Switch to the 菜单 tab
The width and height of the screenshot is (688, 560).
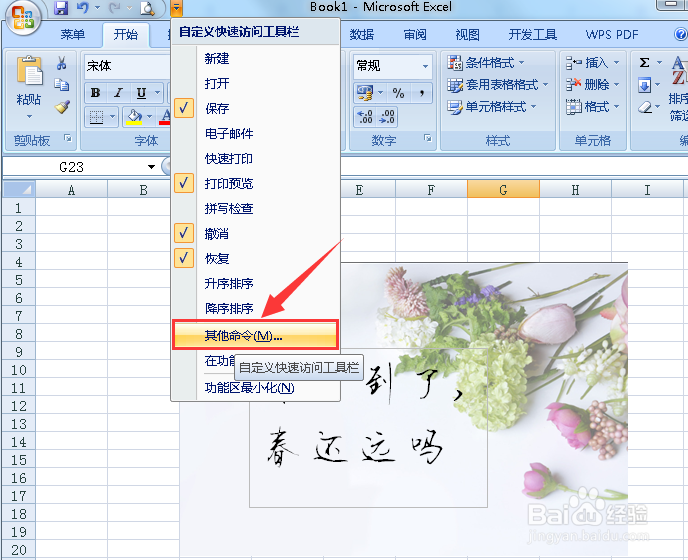[x=73, y=34]
